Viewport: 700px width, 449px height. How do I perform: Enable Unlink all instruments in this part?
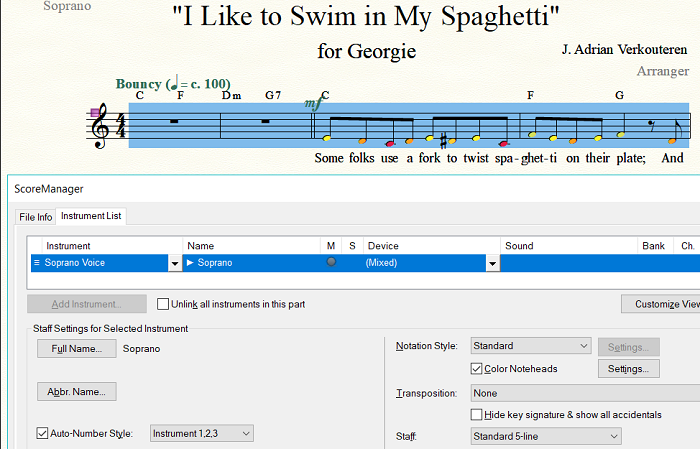[164, 304]
